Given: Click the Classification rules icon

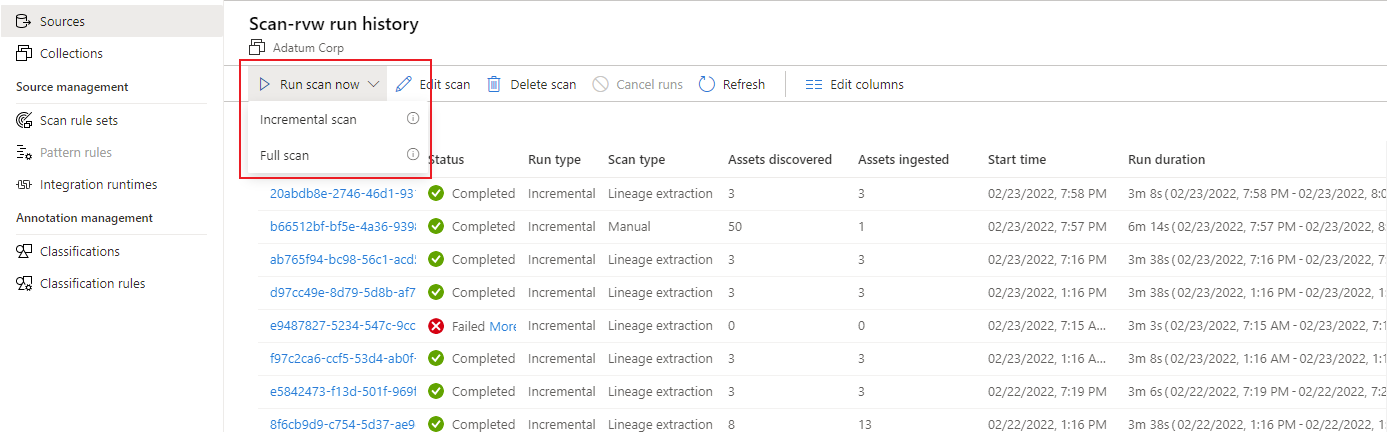Looking at the screenshot, I should point(24,283).
